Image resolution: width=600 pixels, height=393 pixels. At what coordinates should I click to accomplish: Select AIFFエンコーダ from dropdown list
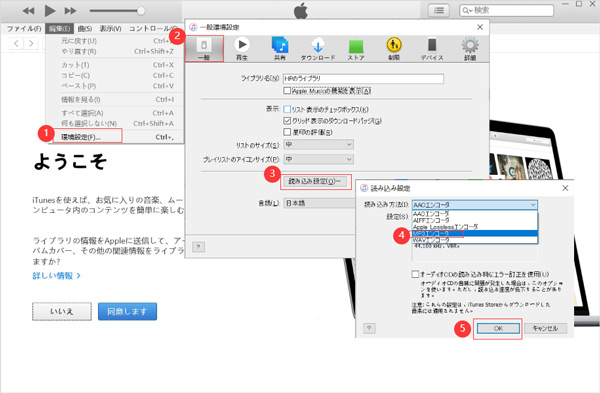[x=474, y=220]
